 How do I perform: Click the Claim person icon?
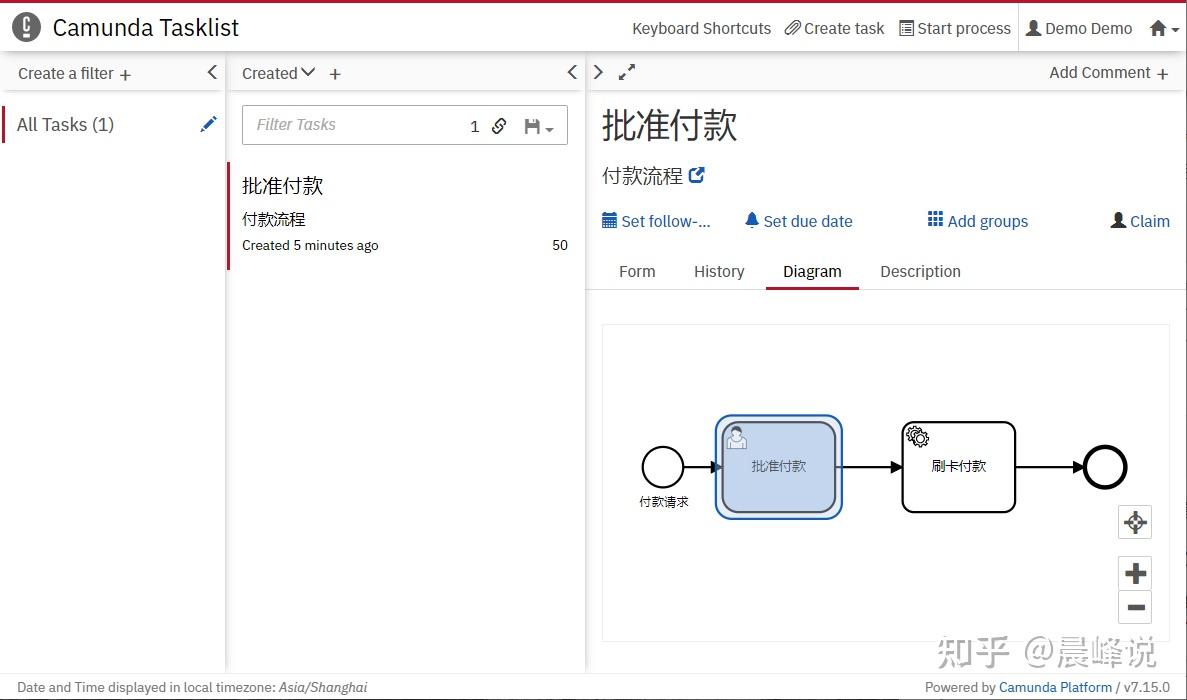1117,220
